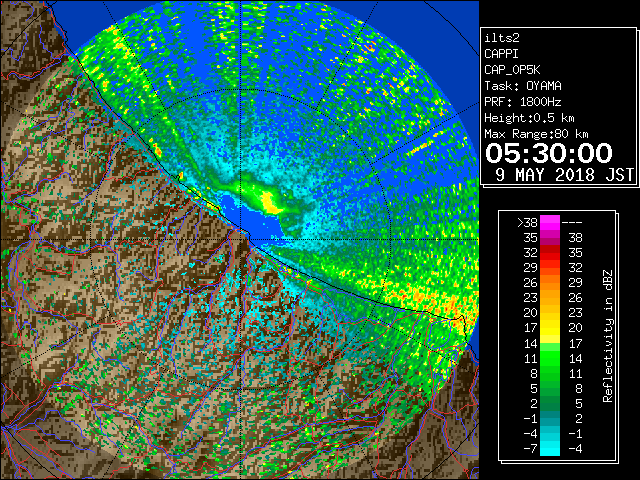Select the PRF: 1800Hz value
The width and height of the screenshot is (640, 480).
coord(523,102)
